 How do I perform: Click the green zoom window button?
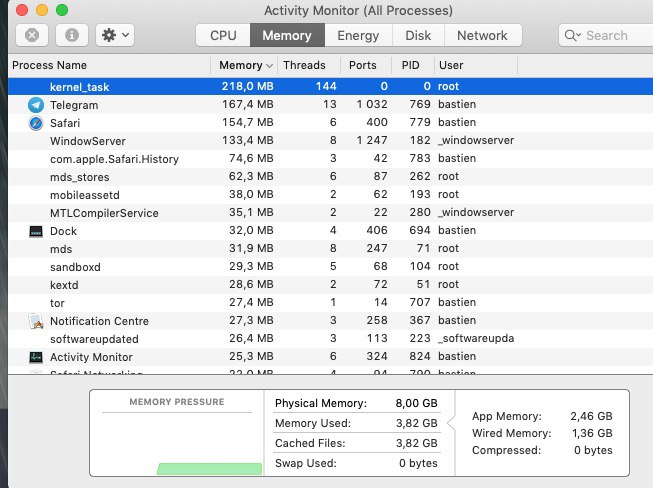(62, 10)
